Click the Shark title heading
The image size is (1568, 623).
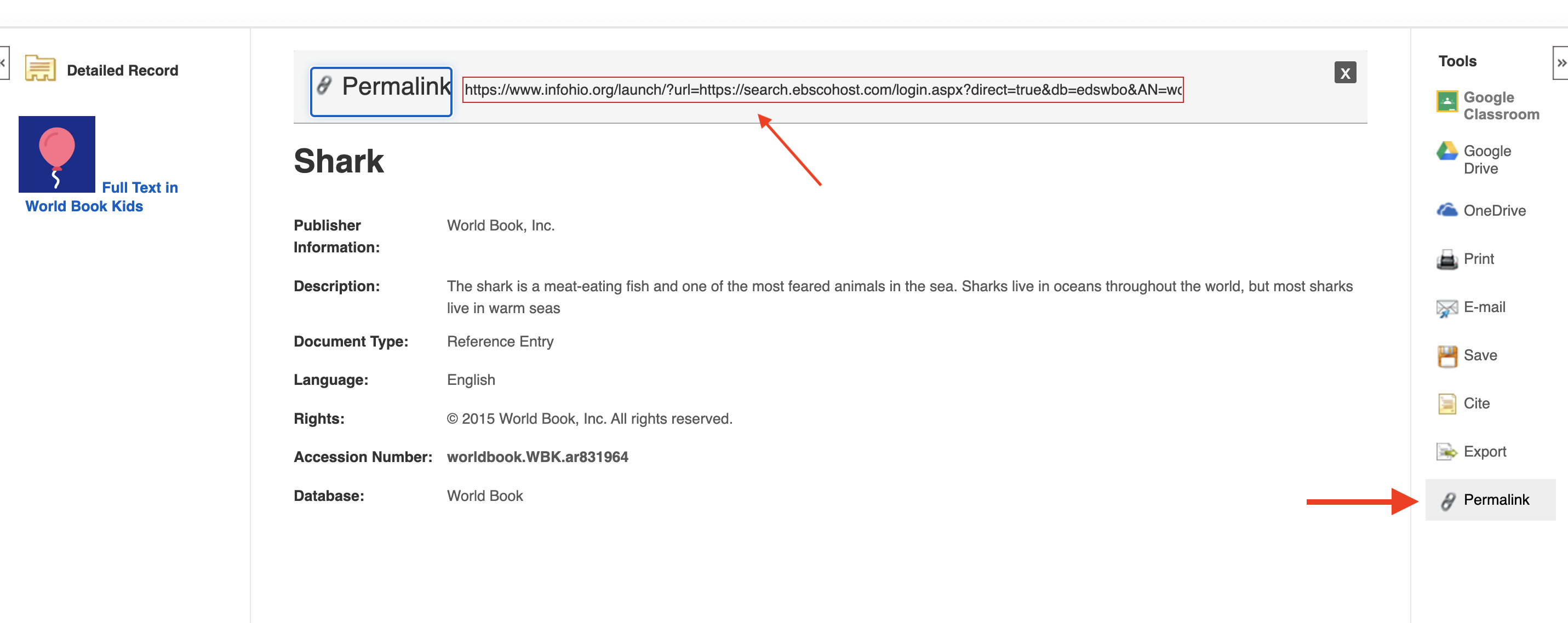[339, 161]
